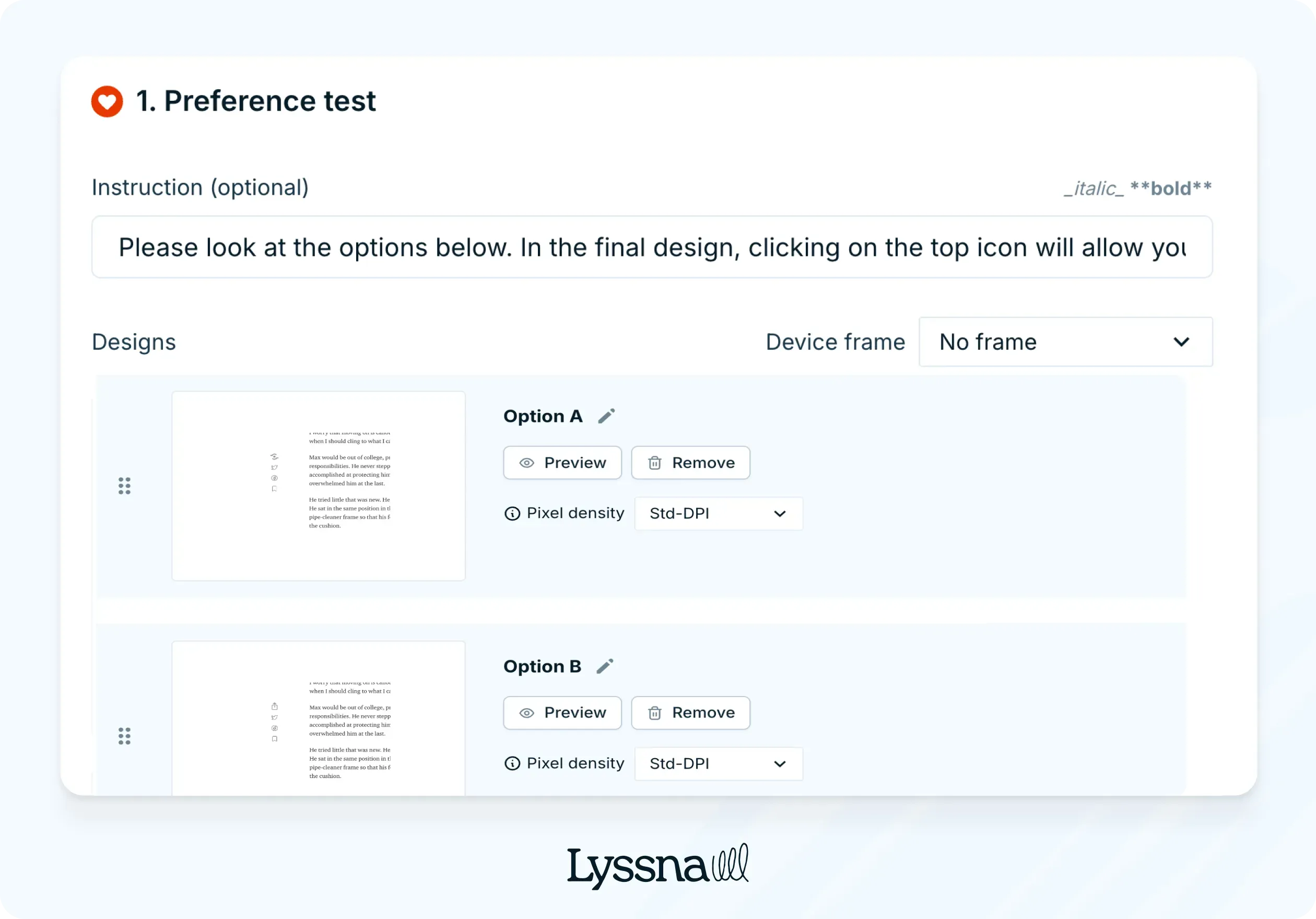Remove the Option A design
Image resolution: width=1316 pixels, height=919 pixels.
point(691,463)
